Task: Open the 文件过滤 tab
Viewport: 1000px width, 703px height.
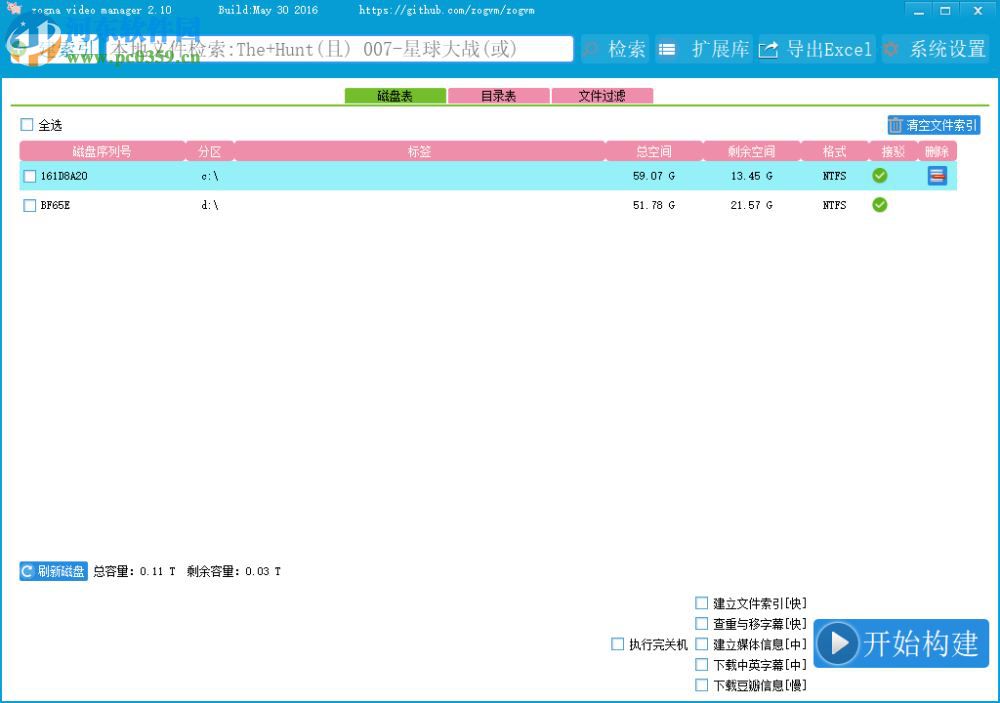Action: [603, 95]
